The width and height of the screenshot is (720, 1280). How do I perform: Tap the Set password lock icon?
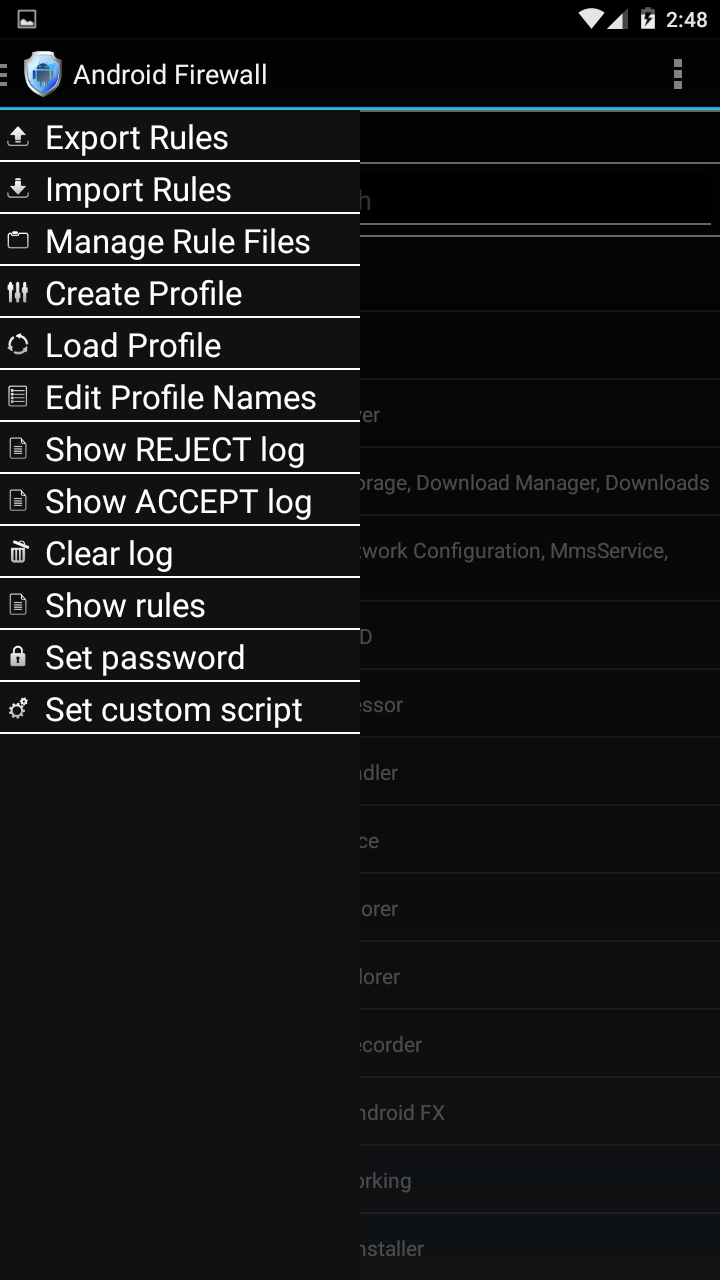coord(18,657)
